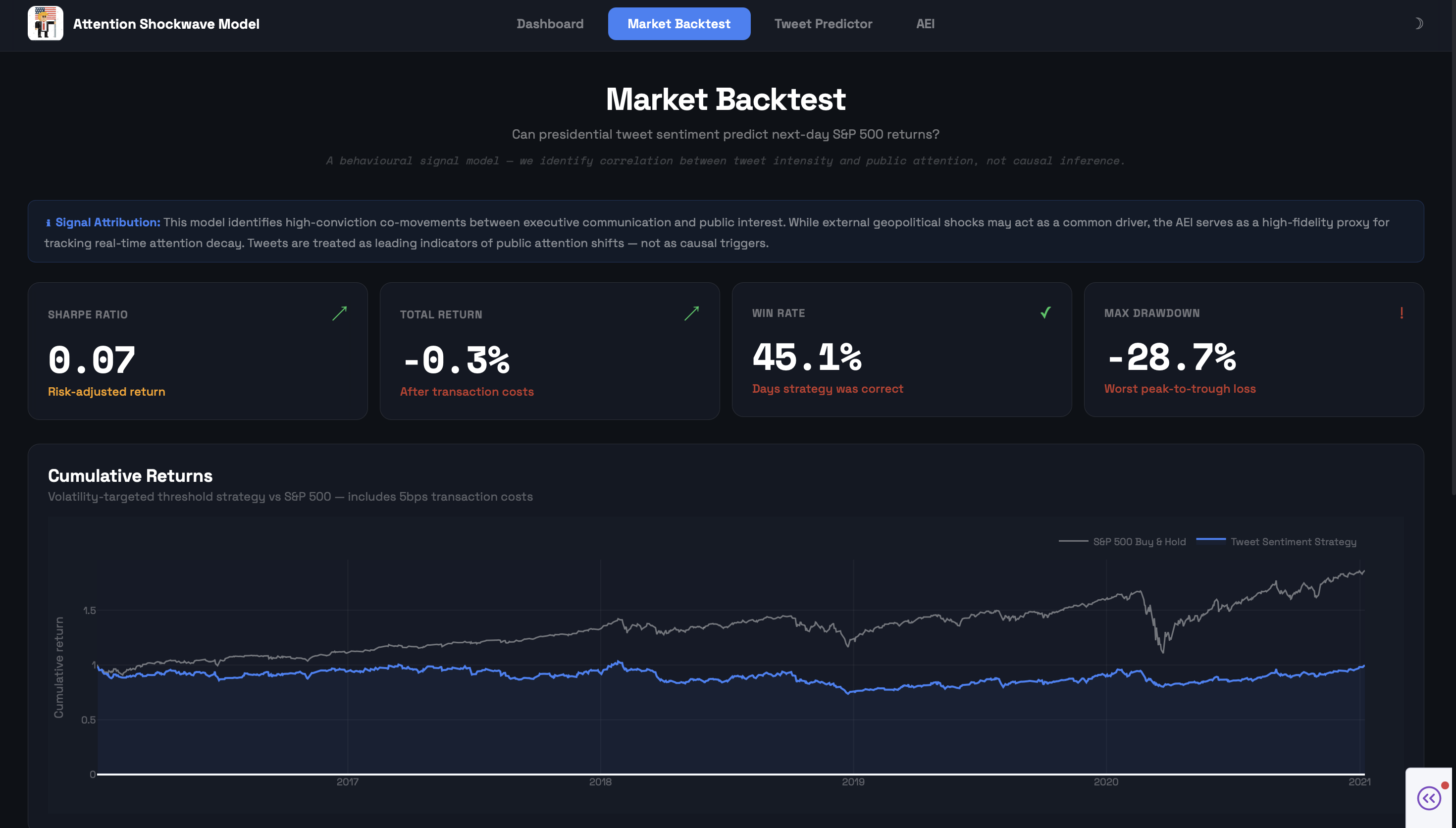Viewport: 1456px width, 828px height.
Task: Click the Signal Attribution info icon
Action: tap(49, 223)
